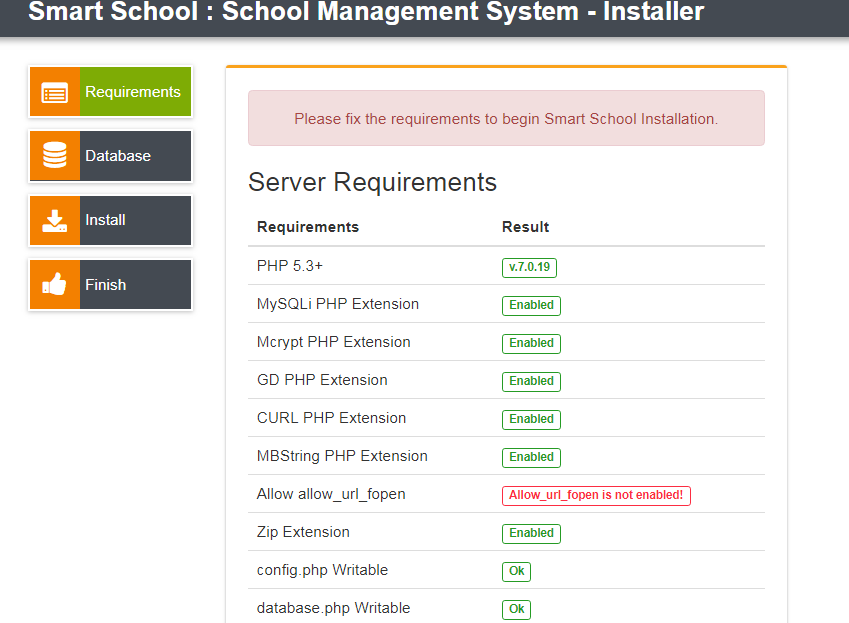Go to the Database step tab
The image size is (849, 623).
(x=118, y=156)
